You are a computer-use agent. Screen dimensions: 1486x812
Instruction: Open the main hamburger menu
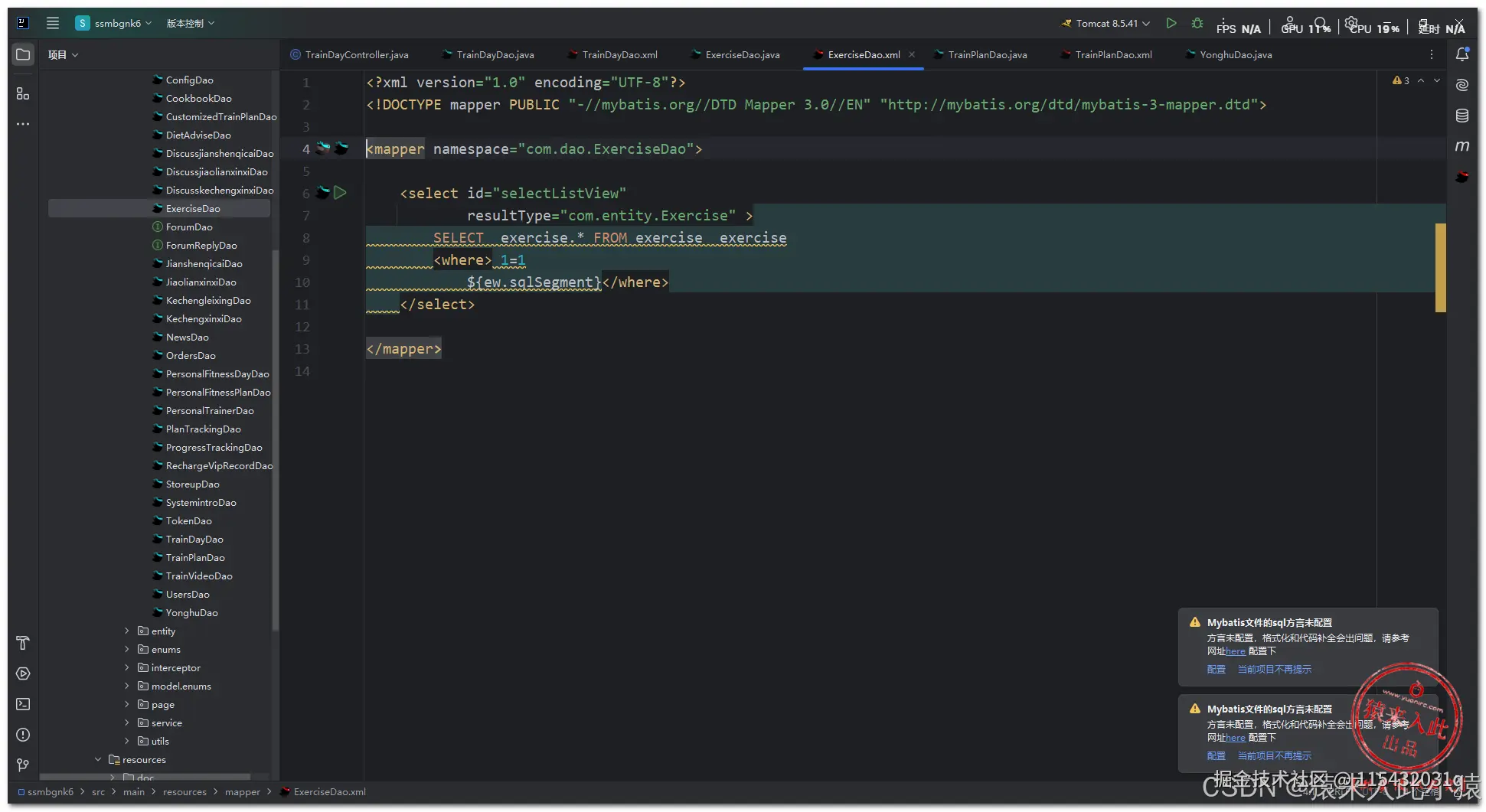click(53, 24)
